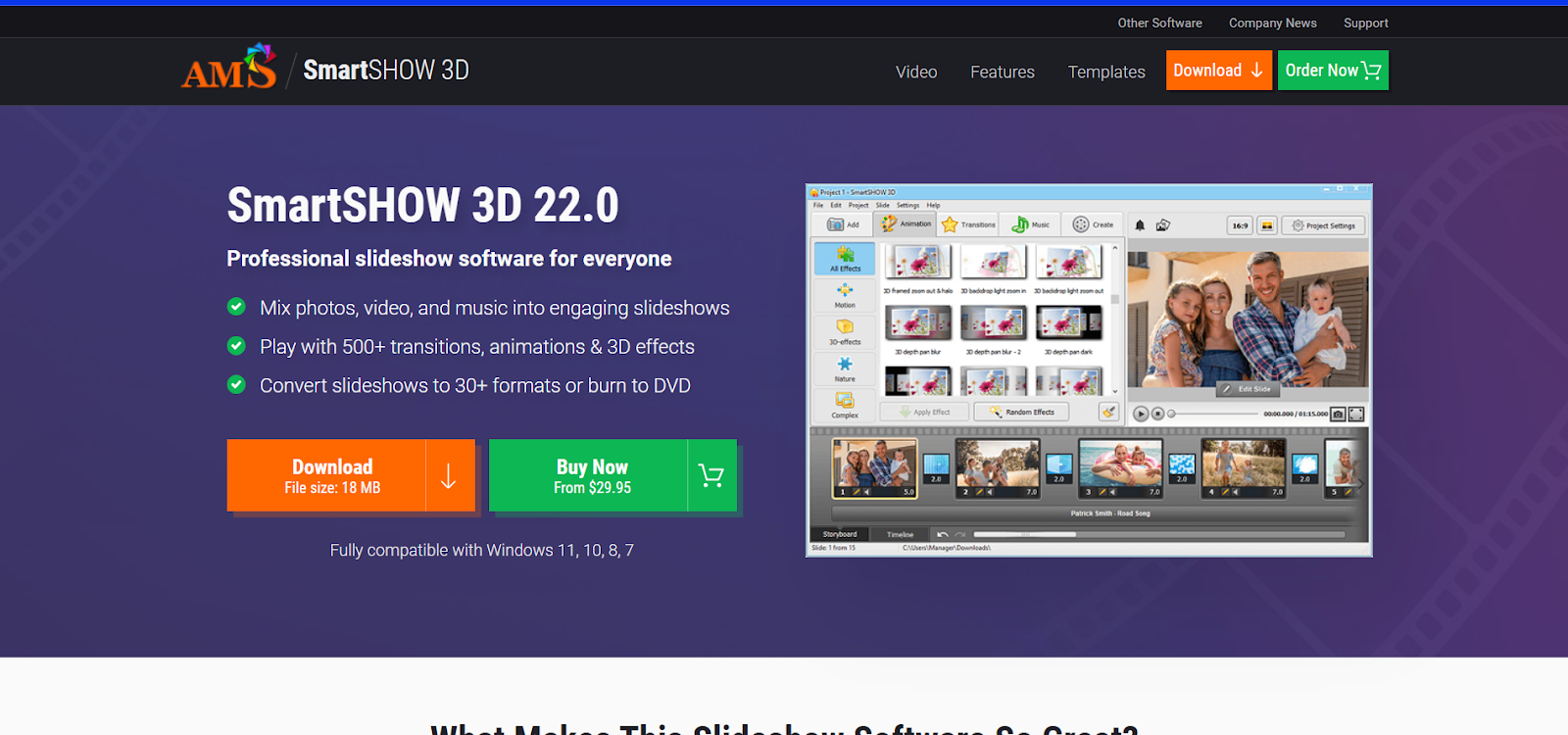Select the Motion effects category

click(x=845, y=296)
